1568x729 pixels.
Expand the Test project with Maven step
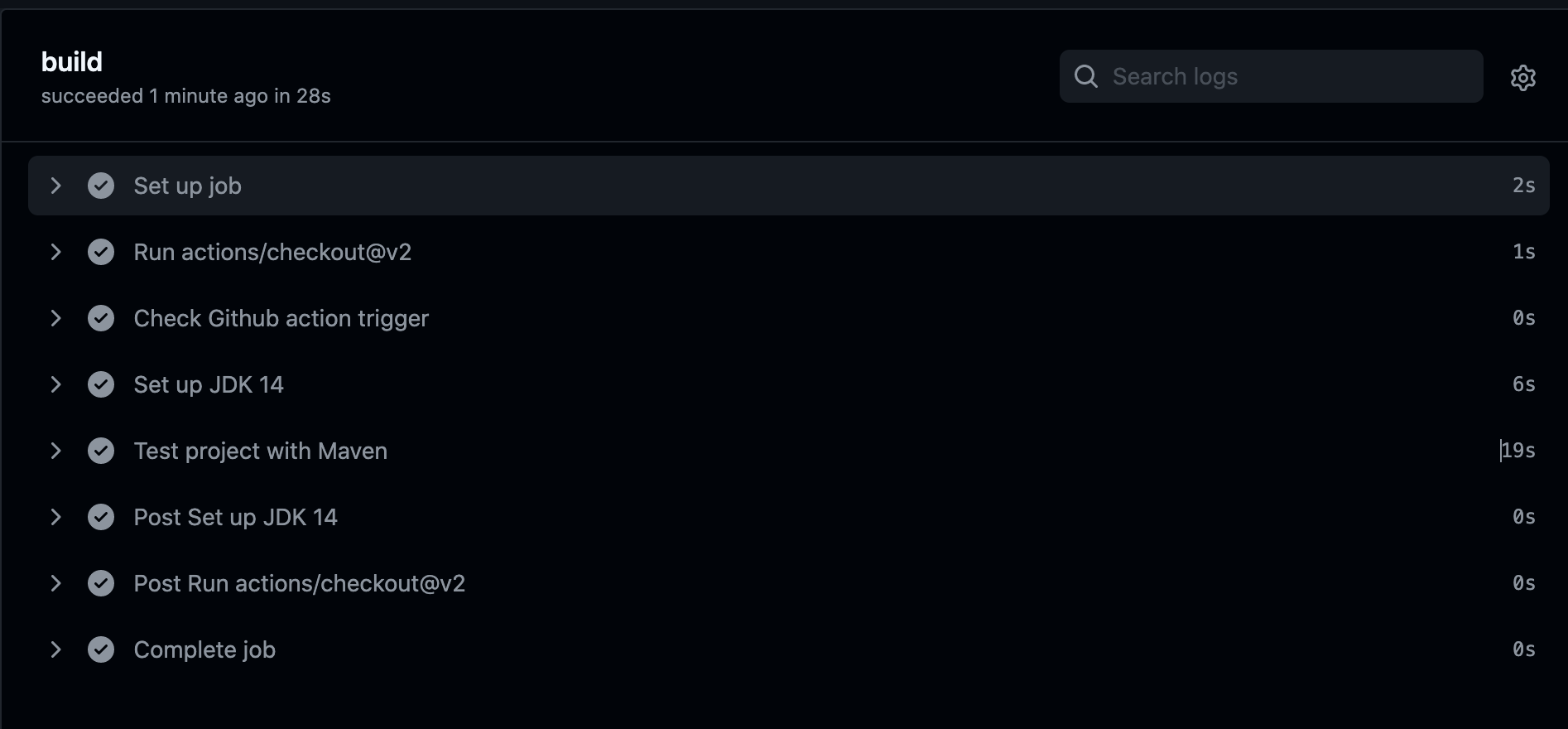click(55, 451)
